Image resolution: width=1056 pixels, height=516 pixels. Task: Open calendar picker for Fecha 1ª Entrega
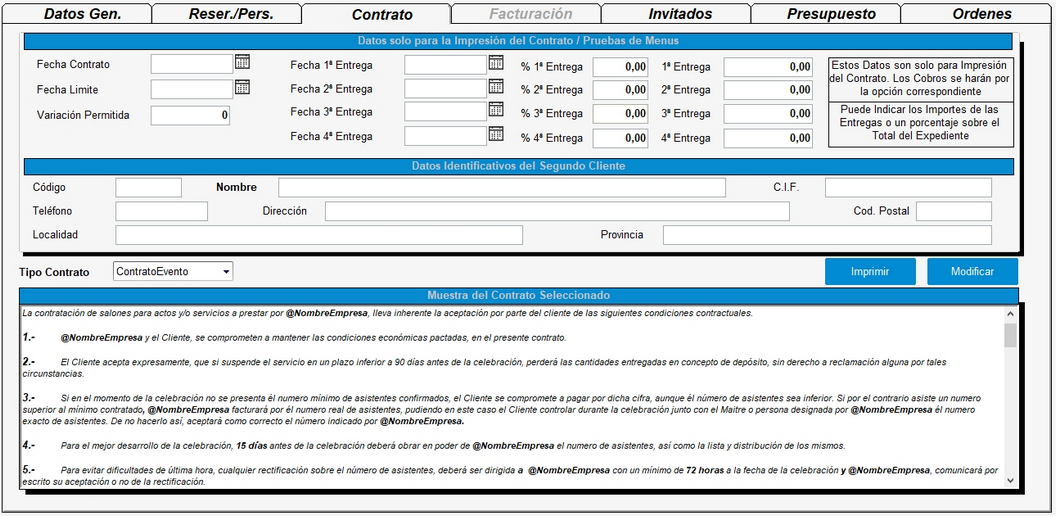(x=496, y=63)
